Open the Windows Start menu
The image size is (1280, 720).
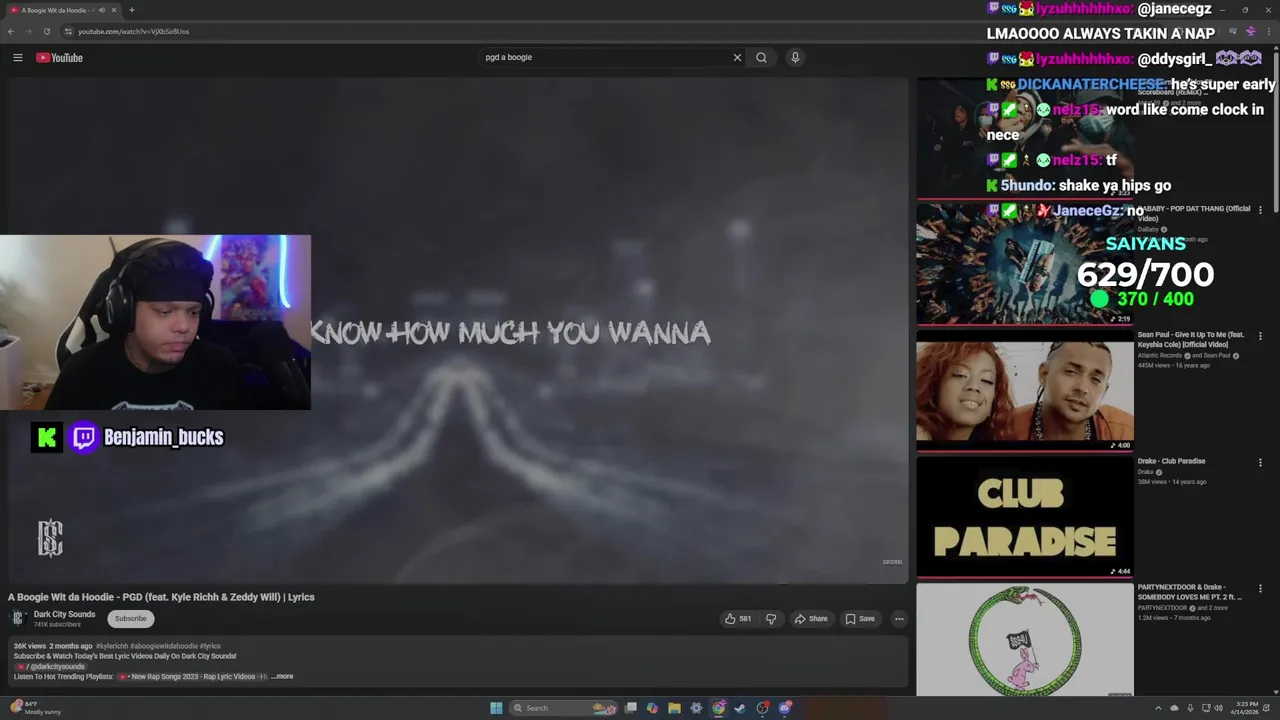(496, 708)
